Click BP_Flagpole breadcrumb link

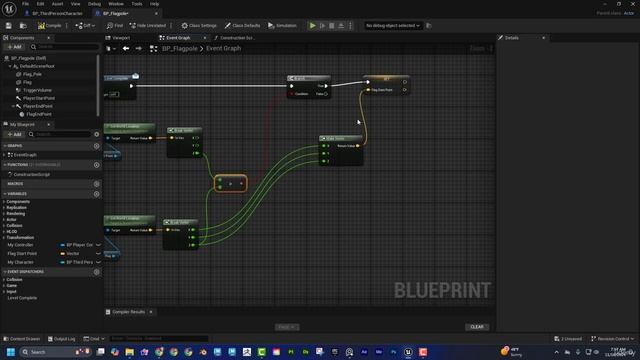(x=180, y=49)
